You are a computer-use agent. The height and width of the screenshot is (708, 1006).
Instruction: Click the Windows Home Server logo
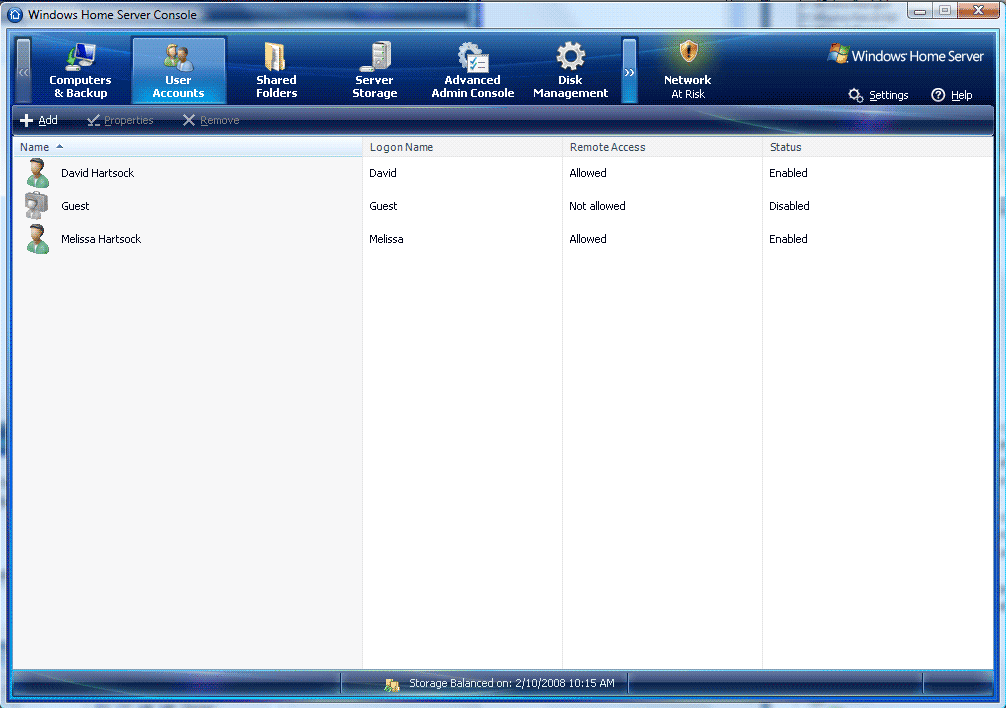point(905,56)
